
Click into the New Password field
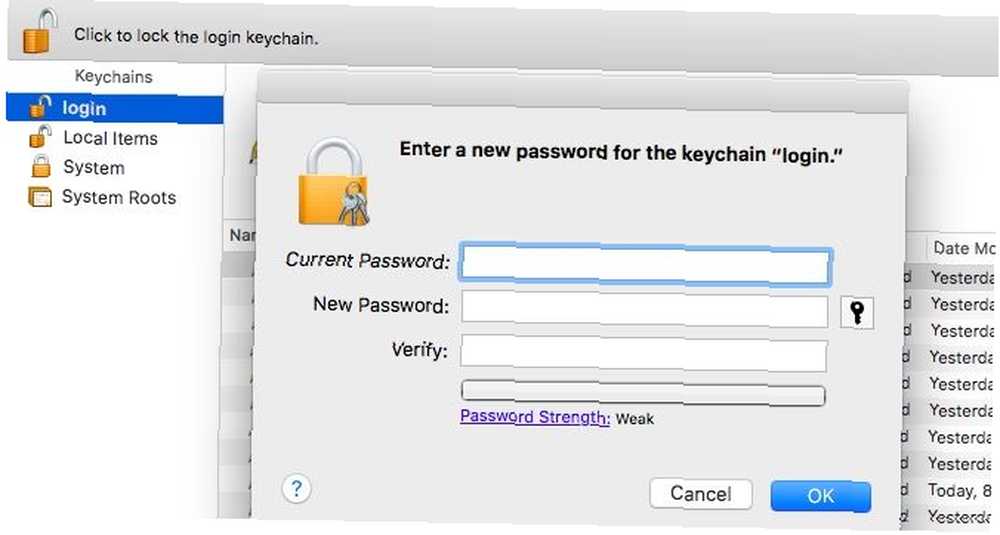click(x=644, y=309)
